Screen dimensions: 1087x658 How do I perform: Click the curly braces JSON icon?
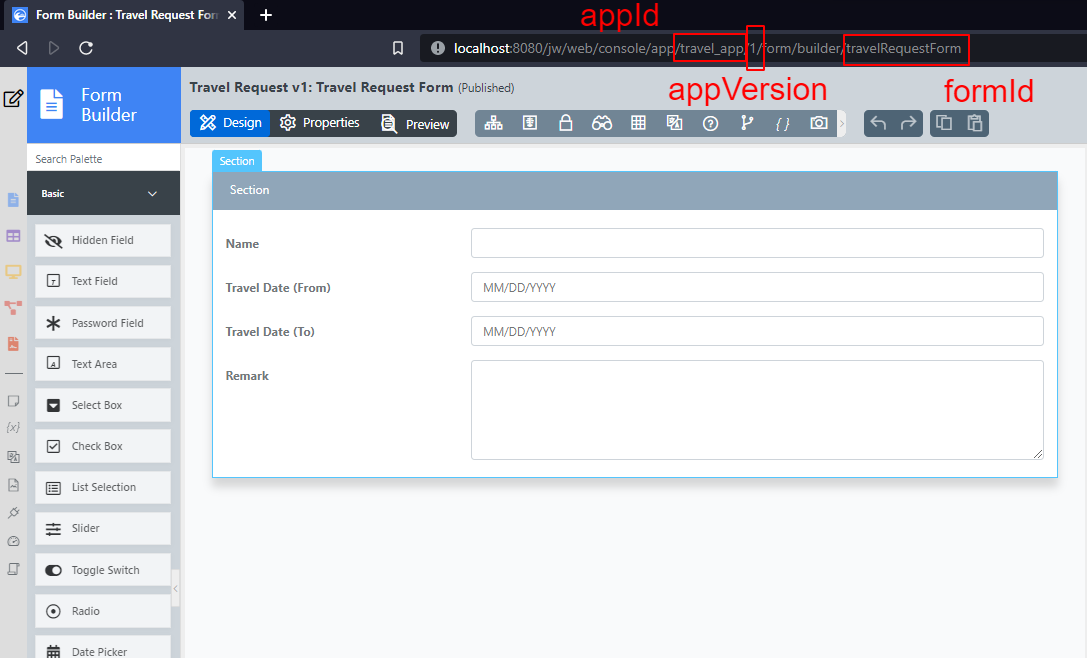pyautogui.click(x=782, y=123)
